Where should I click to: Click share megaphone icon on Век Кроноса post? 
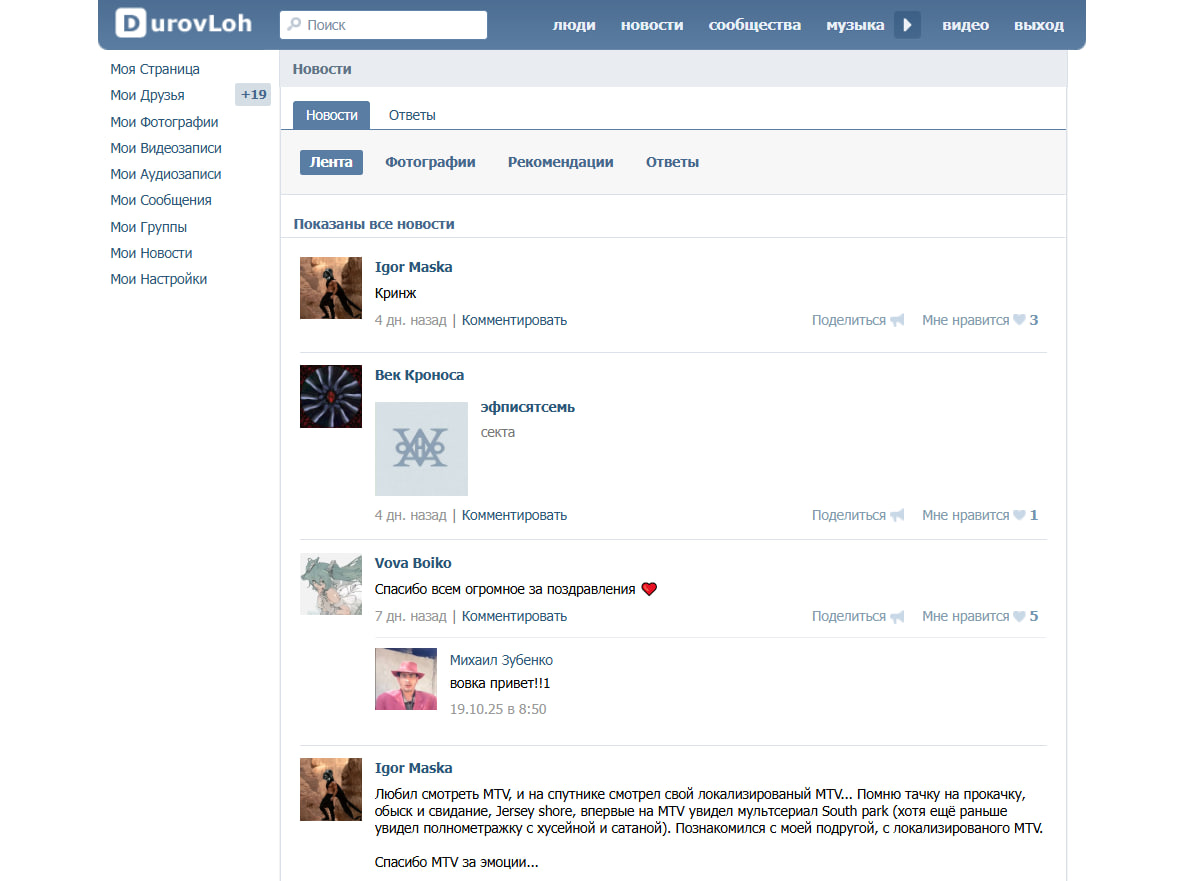[x=897, y=516]
